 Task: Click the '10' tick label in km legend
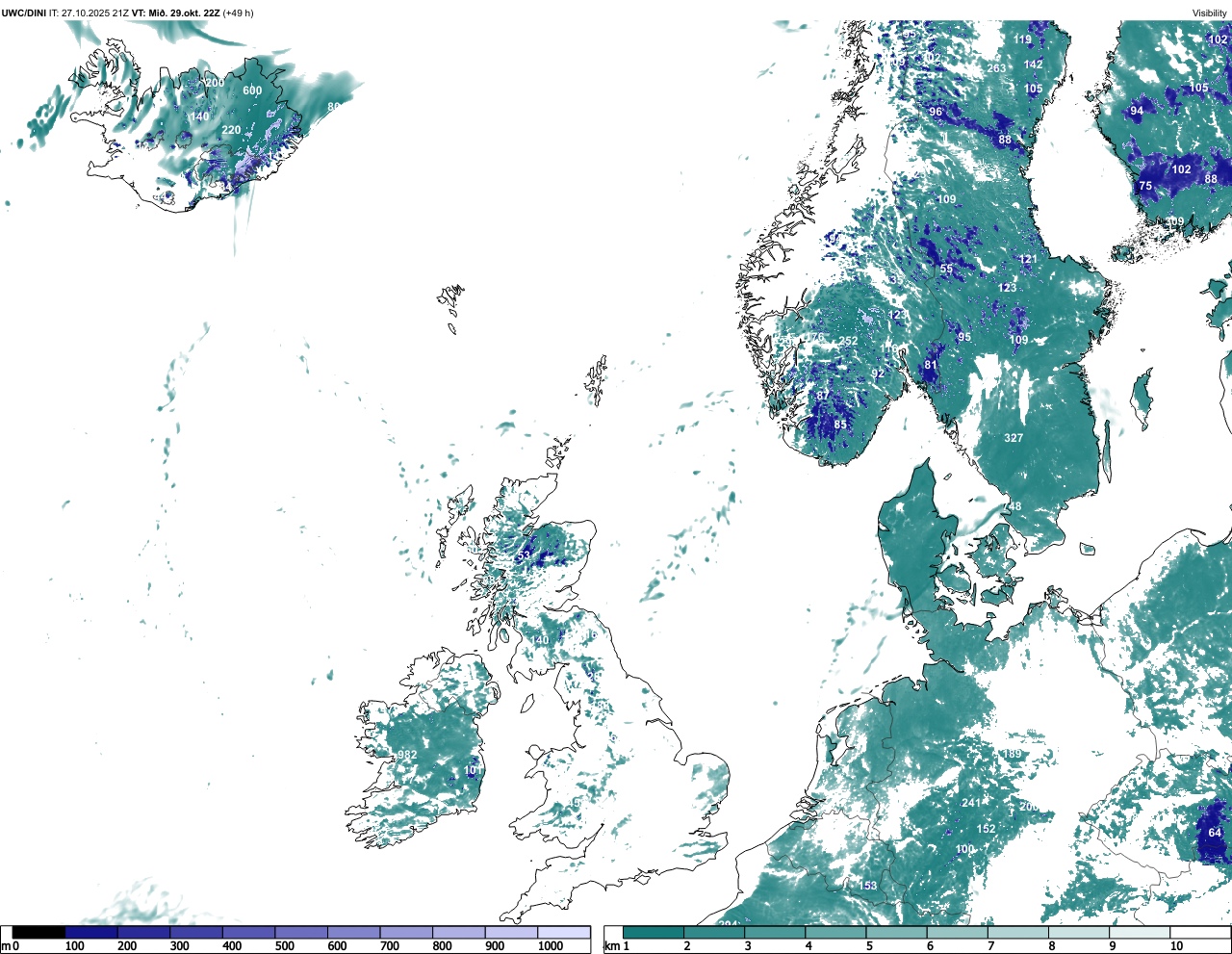[1176, 946]
